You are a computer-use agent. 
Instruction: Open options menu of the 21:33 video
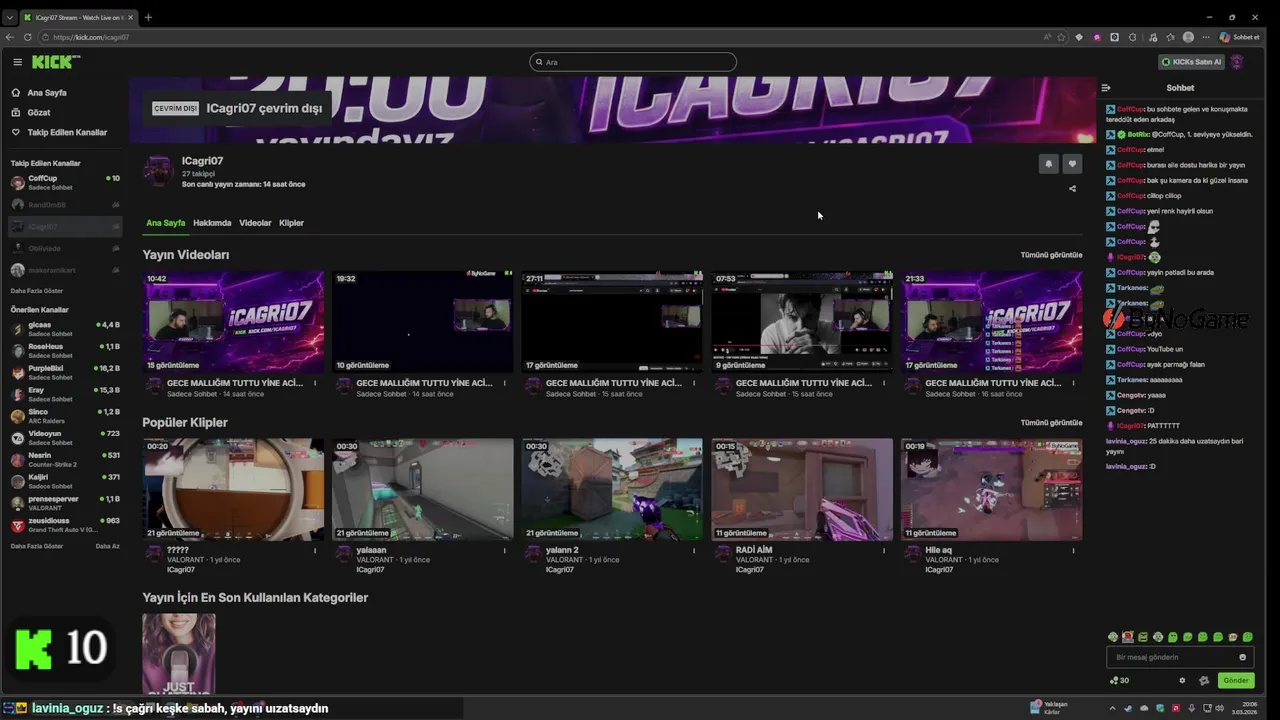pos(1074,383)
